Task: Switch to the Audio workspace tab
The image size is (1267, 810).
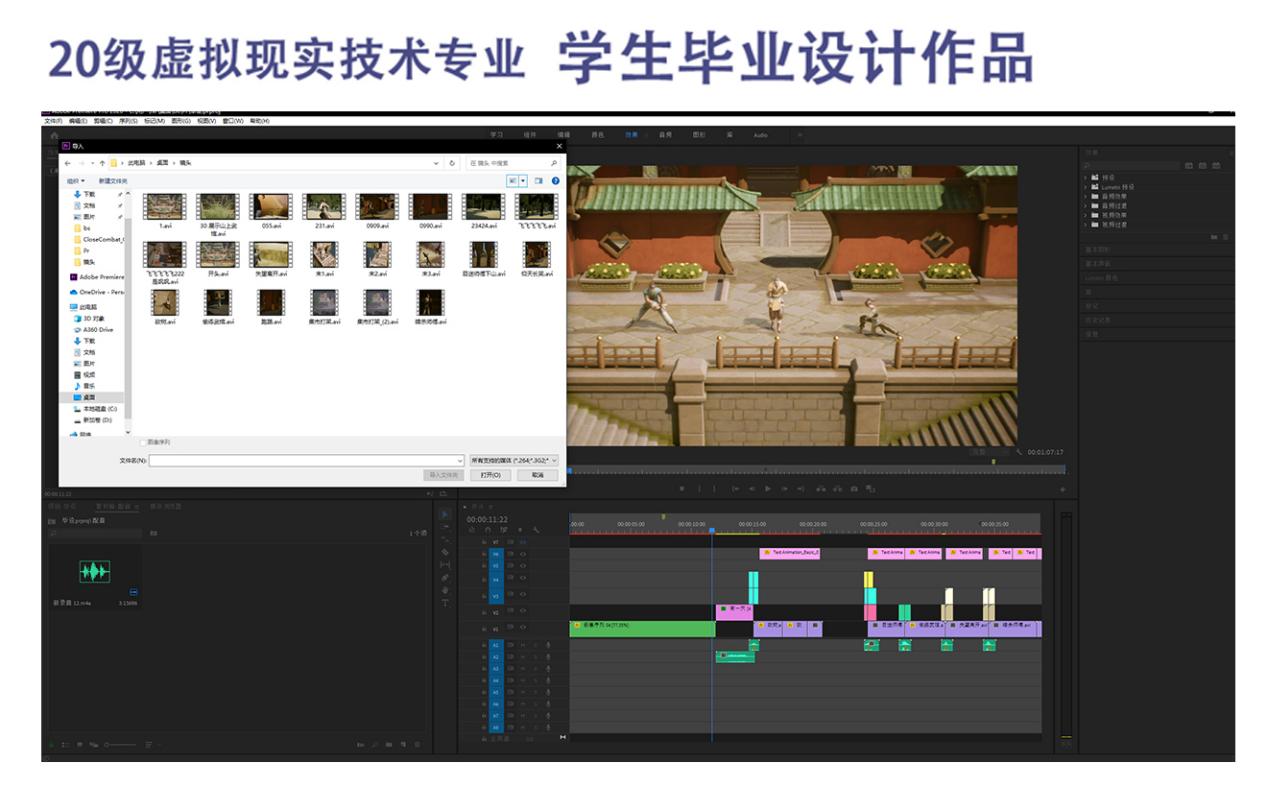Action: [760, 135]
